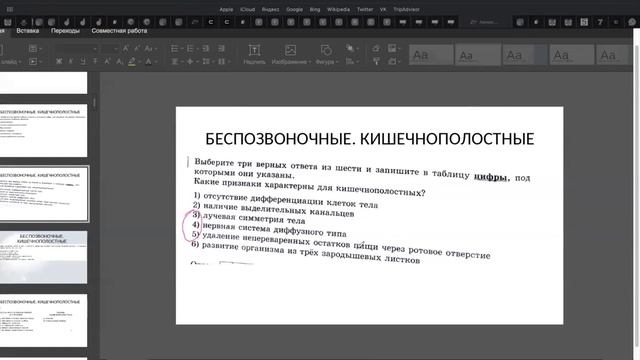Screen dimensions: 640x360
Task: Open the Совместная работа tab
Action: [x=119, y=31]
